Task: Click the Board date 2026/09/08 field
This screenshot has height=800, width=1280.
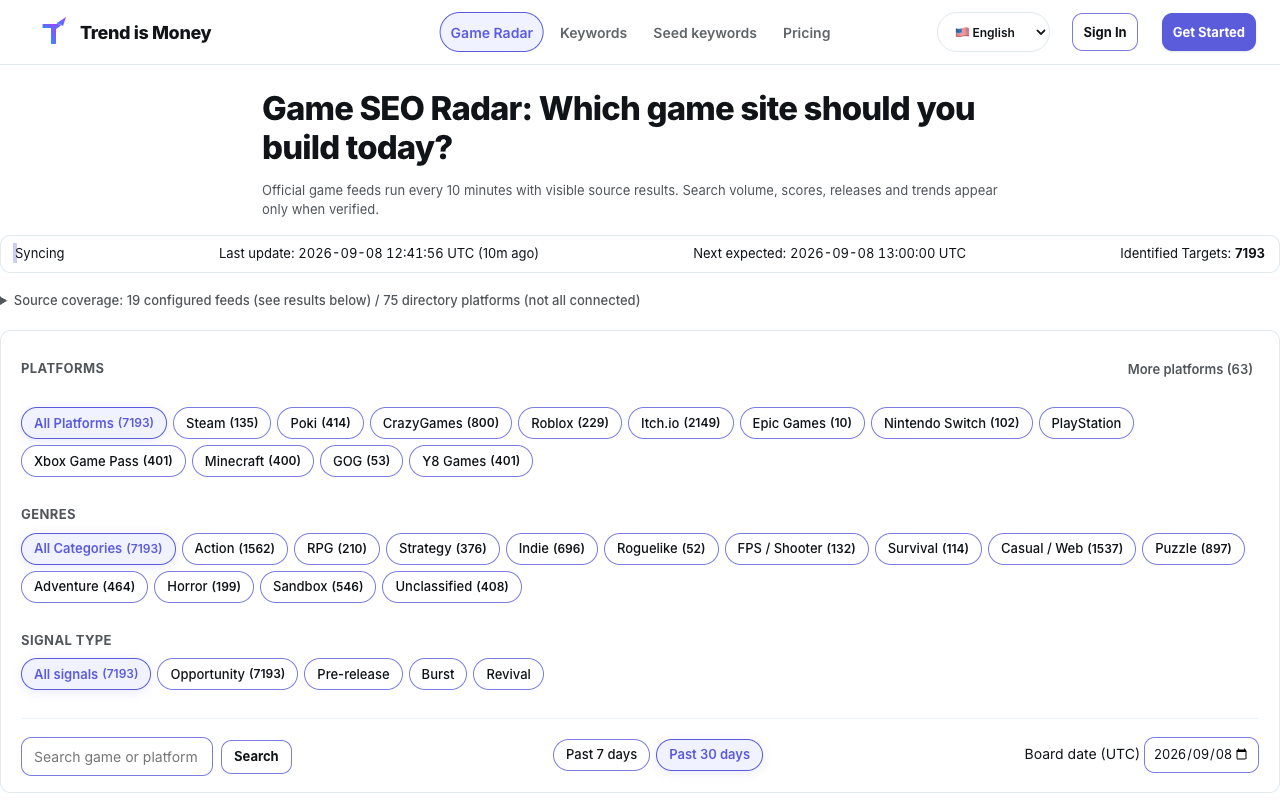Action: [x=1201, y=755]
